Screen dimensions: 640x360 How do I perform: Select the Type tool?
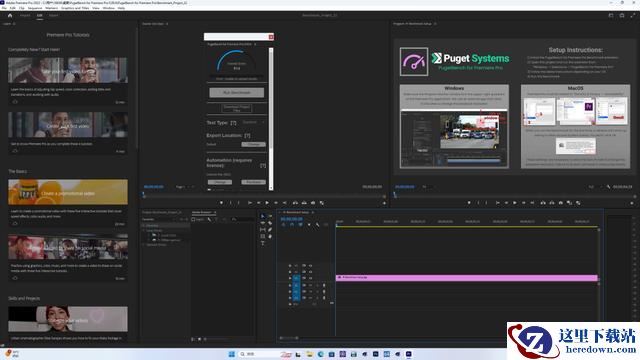[263, 243]
